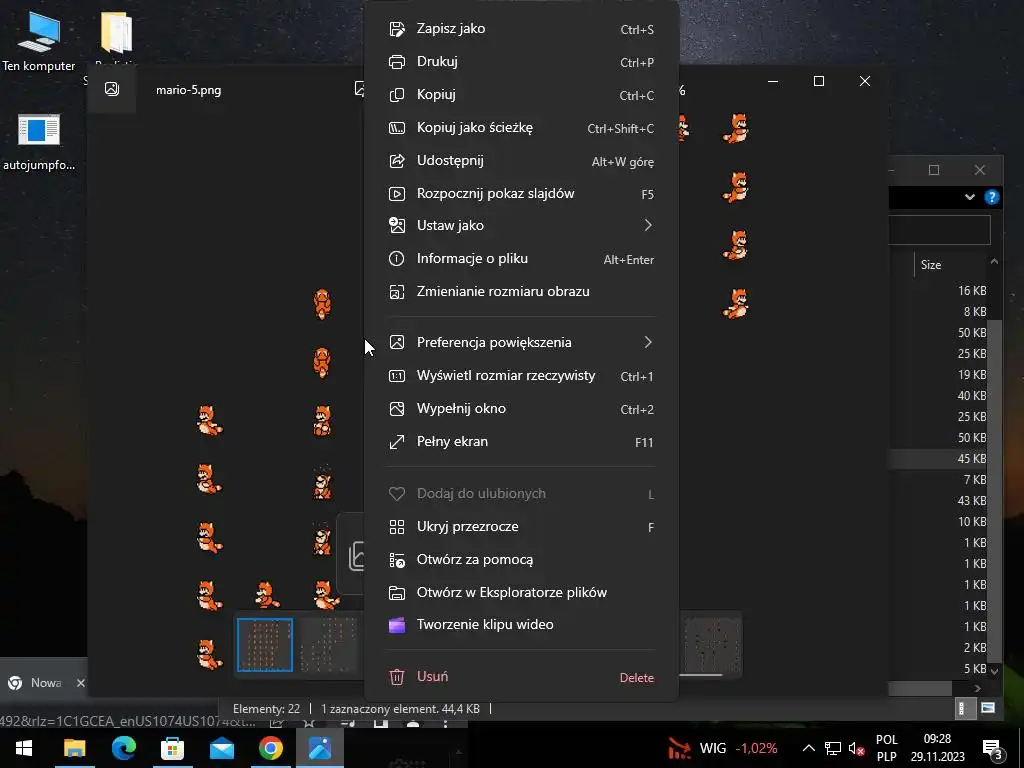Click the Explorer search field

(939, 230)
